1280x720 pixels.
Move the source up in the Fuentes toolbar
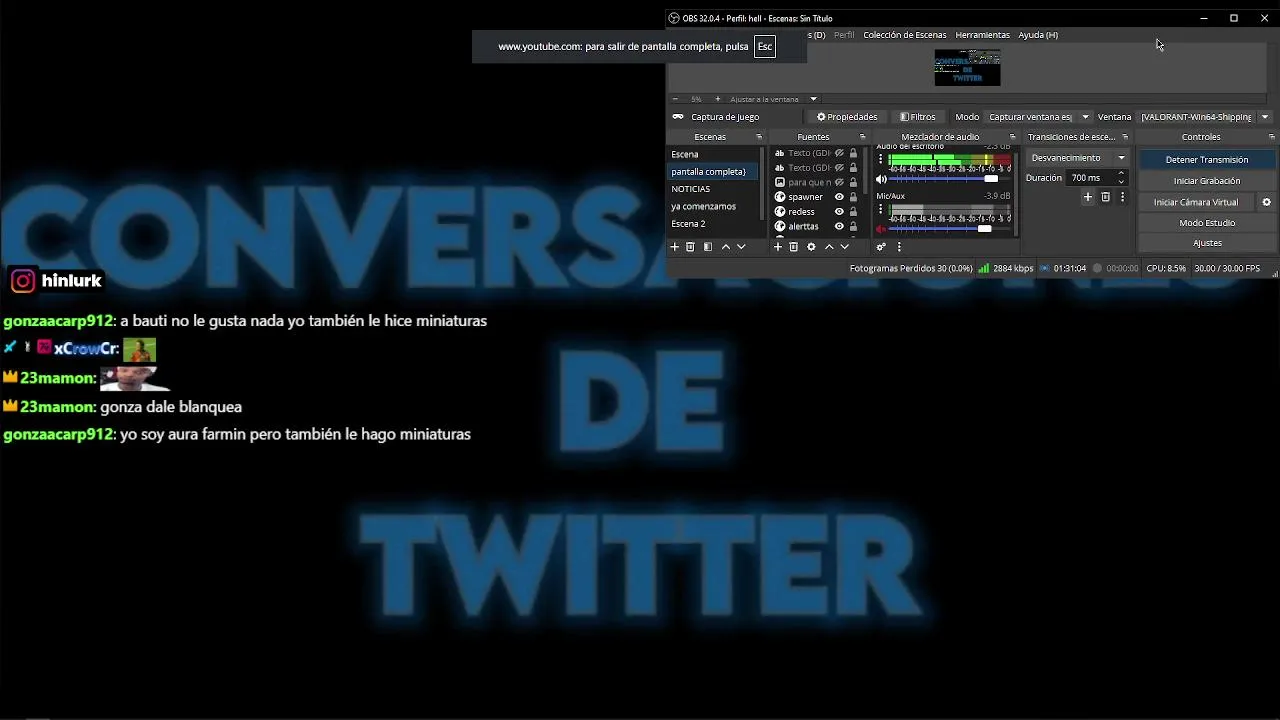tap(829, 247)
